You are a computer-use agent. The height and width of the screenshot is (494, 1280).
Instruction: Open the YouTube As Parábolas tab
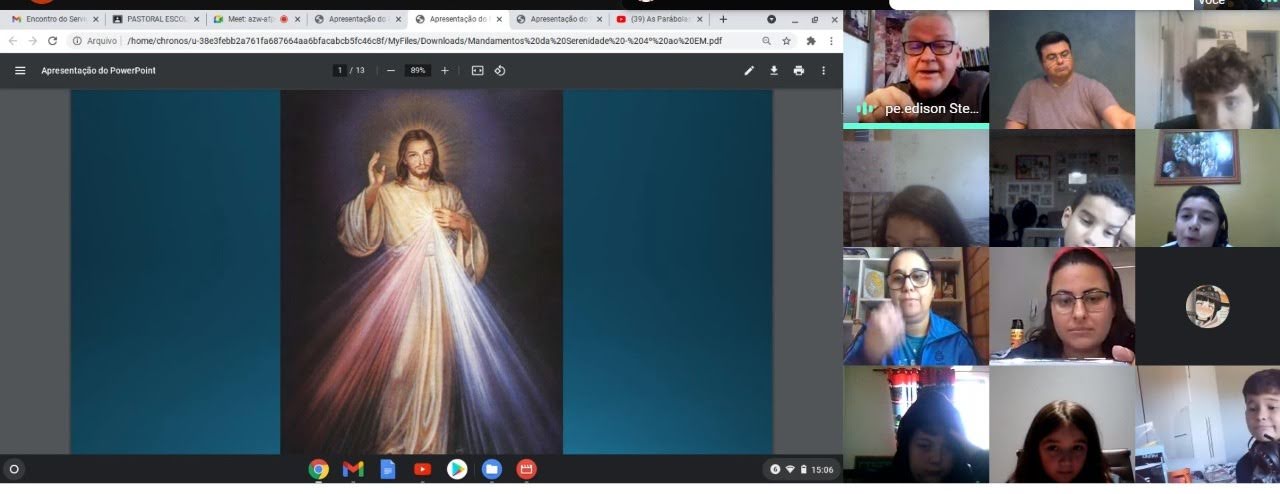click(654, 19)
